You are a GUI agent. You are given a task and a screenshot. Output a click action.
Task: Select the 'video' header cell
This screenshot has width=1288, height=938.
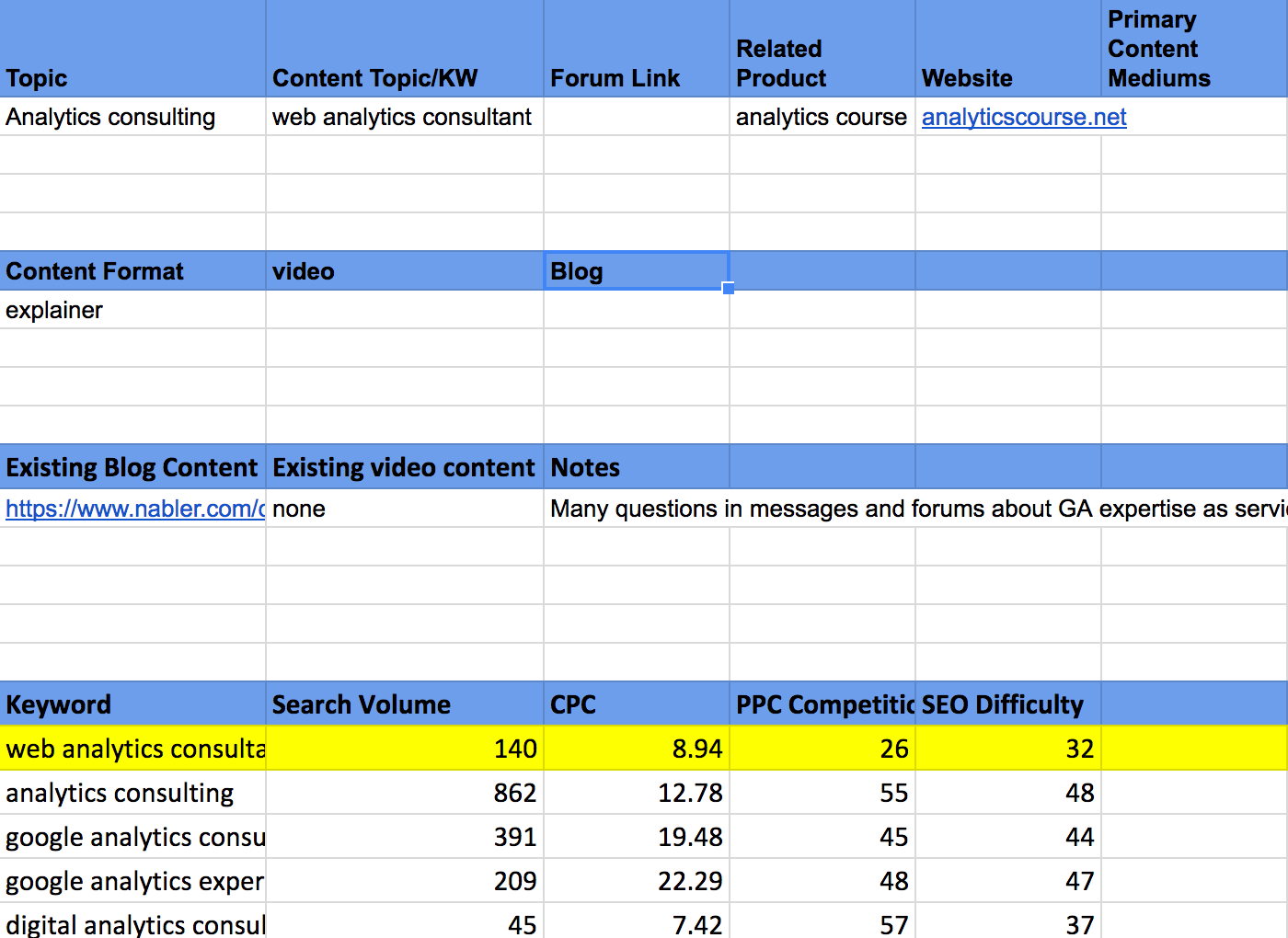point(405,271)
